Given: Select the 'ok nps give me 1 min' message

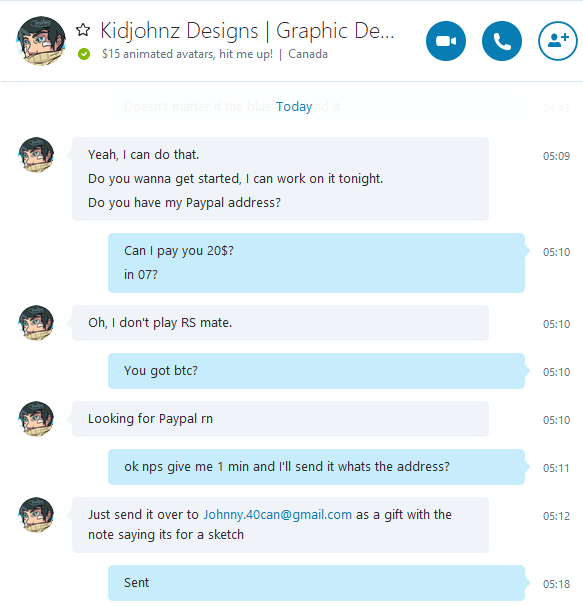Looking at the screenshot, I should click(x=316, y=467).
